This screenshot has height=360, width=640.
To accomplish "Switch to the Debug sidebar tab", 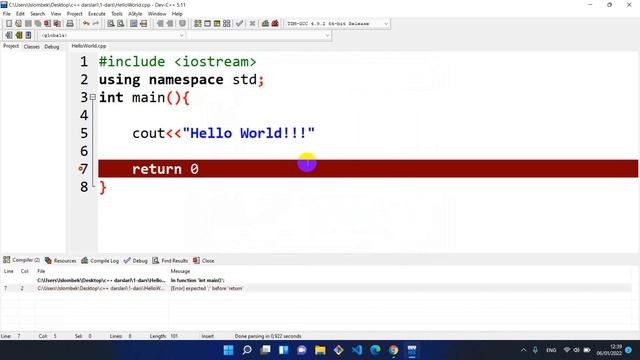I will pos(52,47).
